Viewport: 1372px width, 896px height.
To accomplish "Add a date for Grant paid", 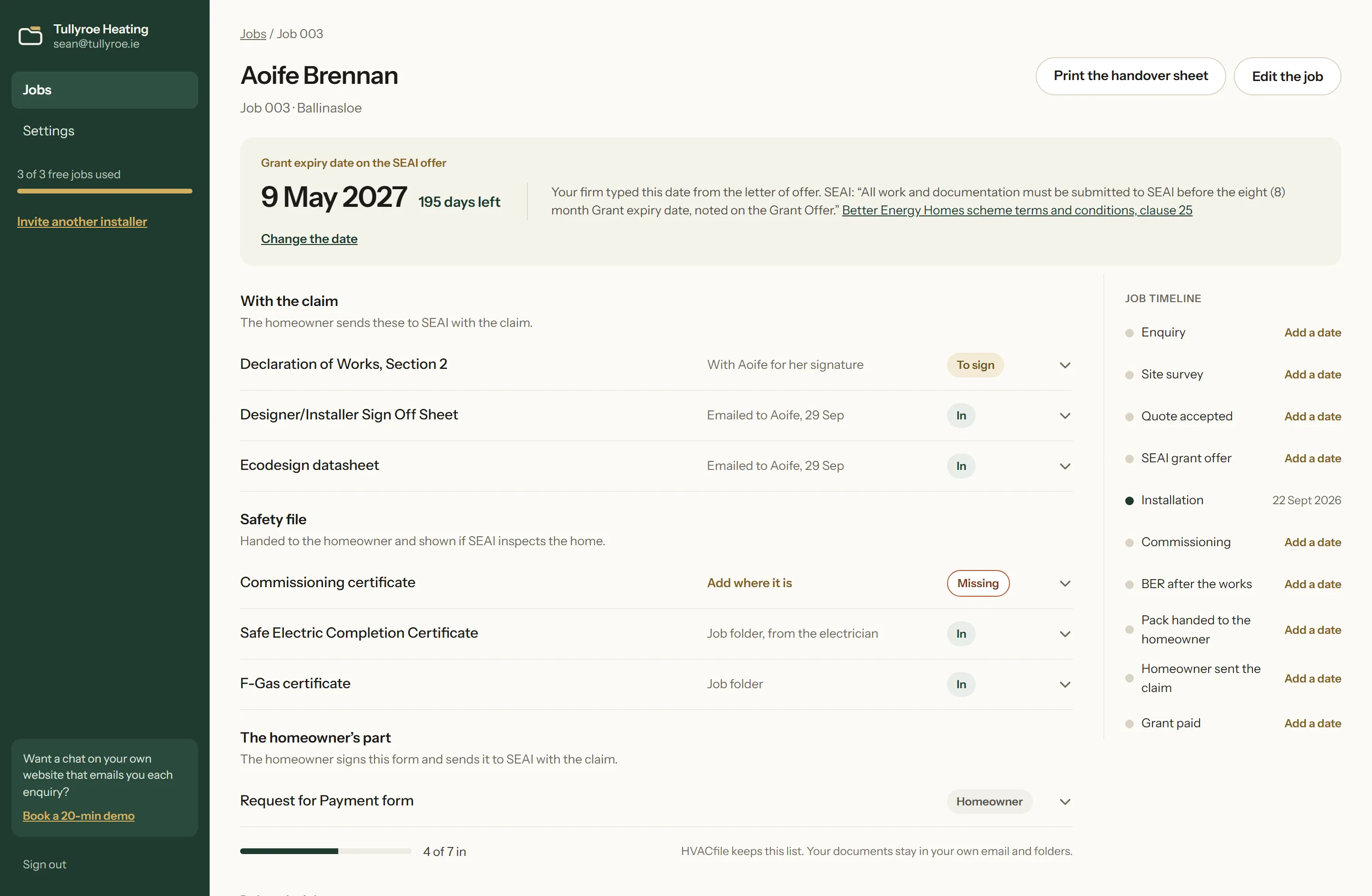I will 1312,723.
